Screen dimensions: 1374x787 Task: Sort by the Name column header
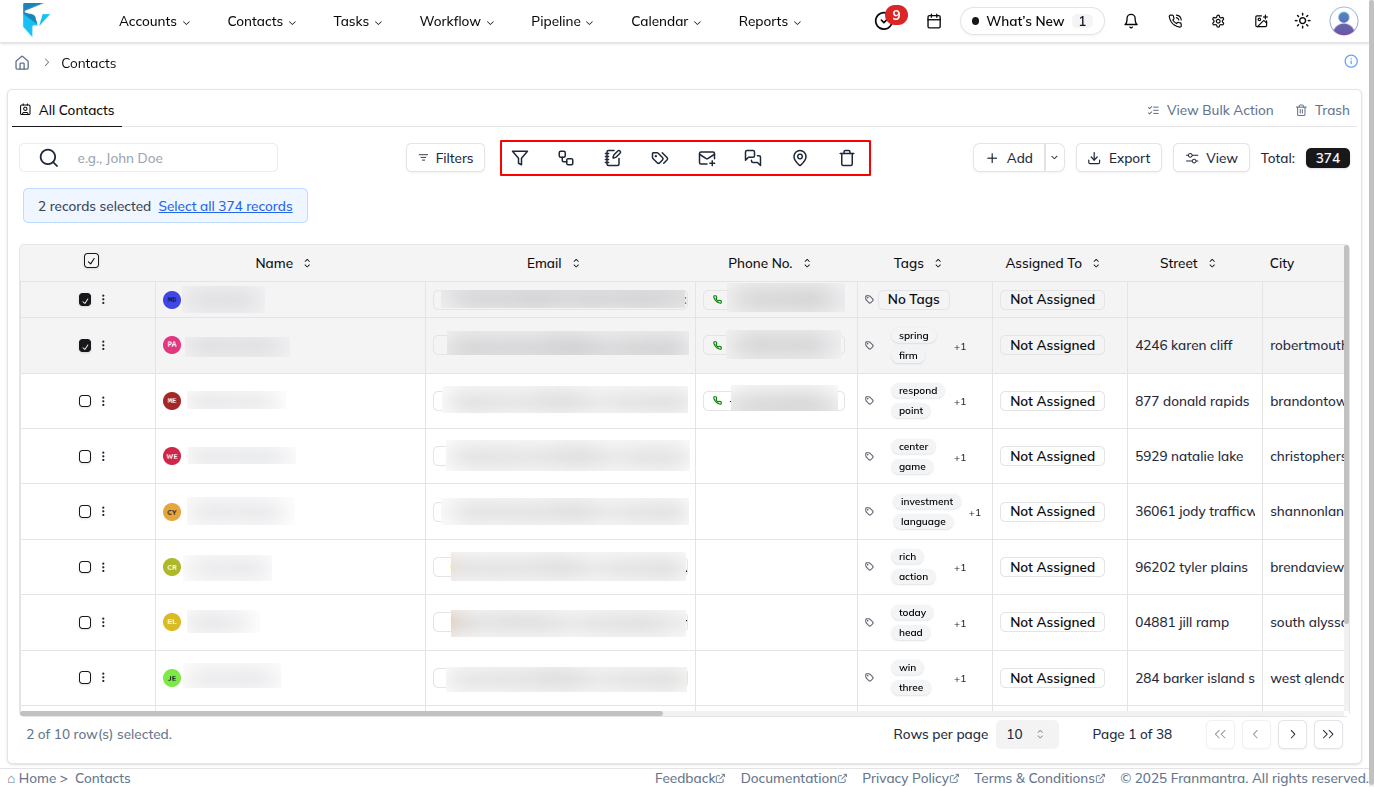283,263
